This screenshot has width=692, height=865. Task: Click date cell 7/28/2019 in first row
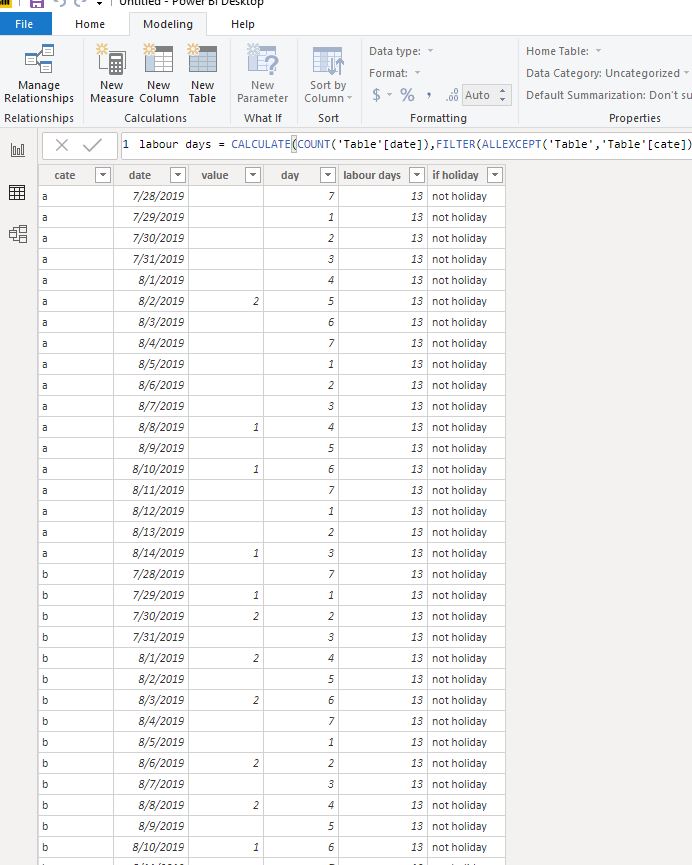pos(151,196)
